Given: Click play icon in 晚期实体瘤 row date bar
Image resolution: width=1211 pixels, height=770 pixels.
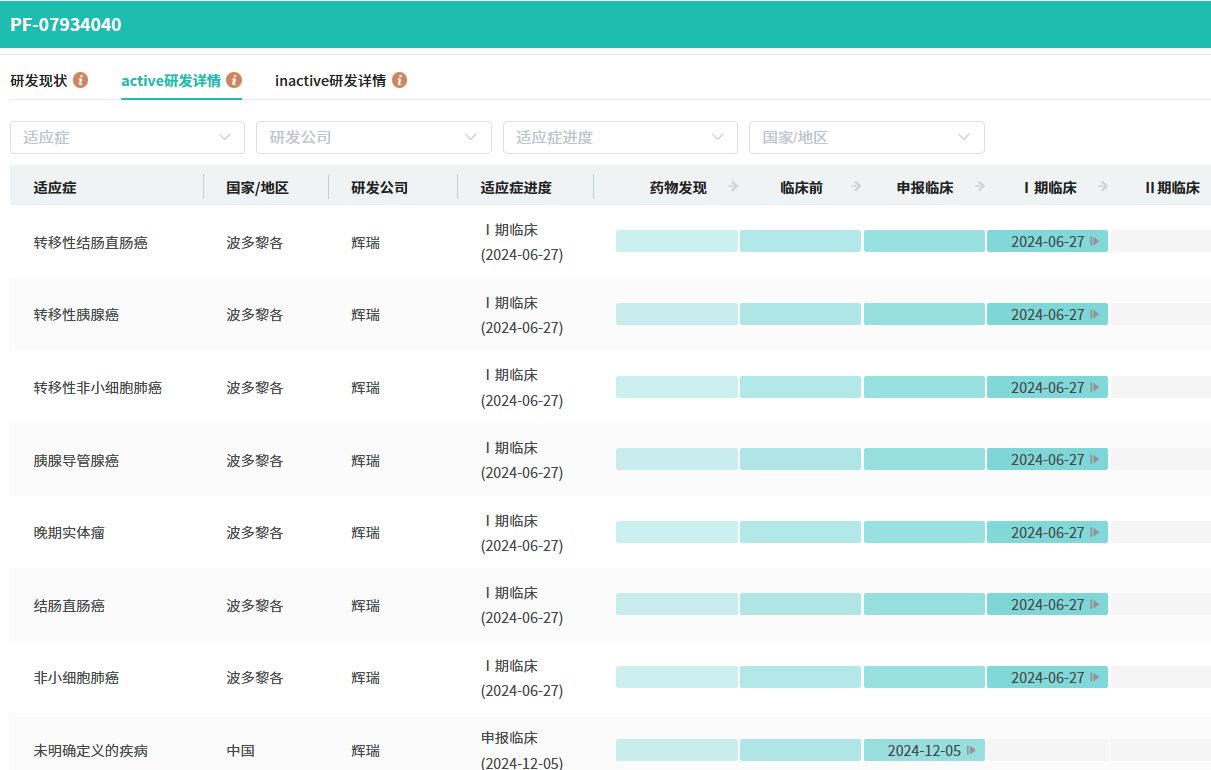Looking at the screenshot, I should coord(1095,532).
